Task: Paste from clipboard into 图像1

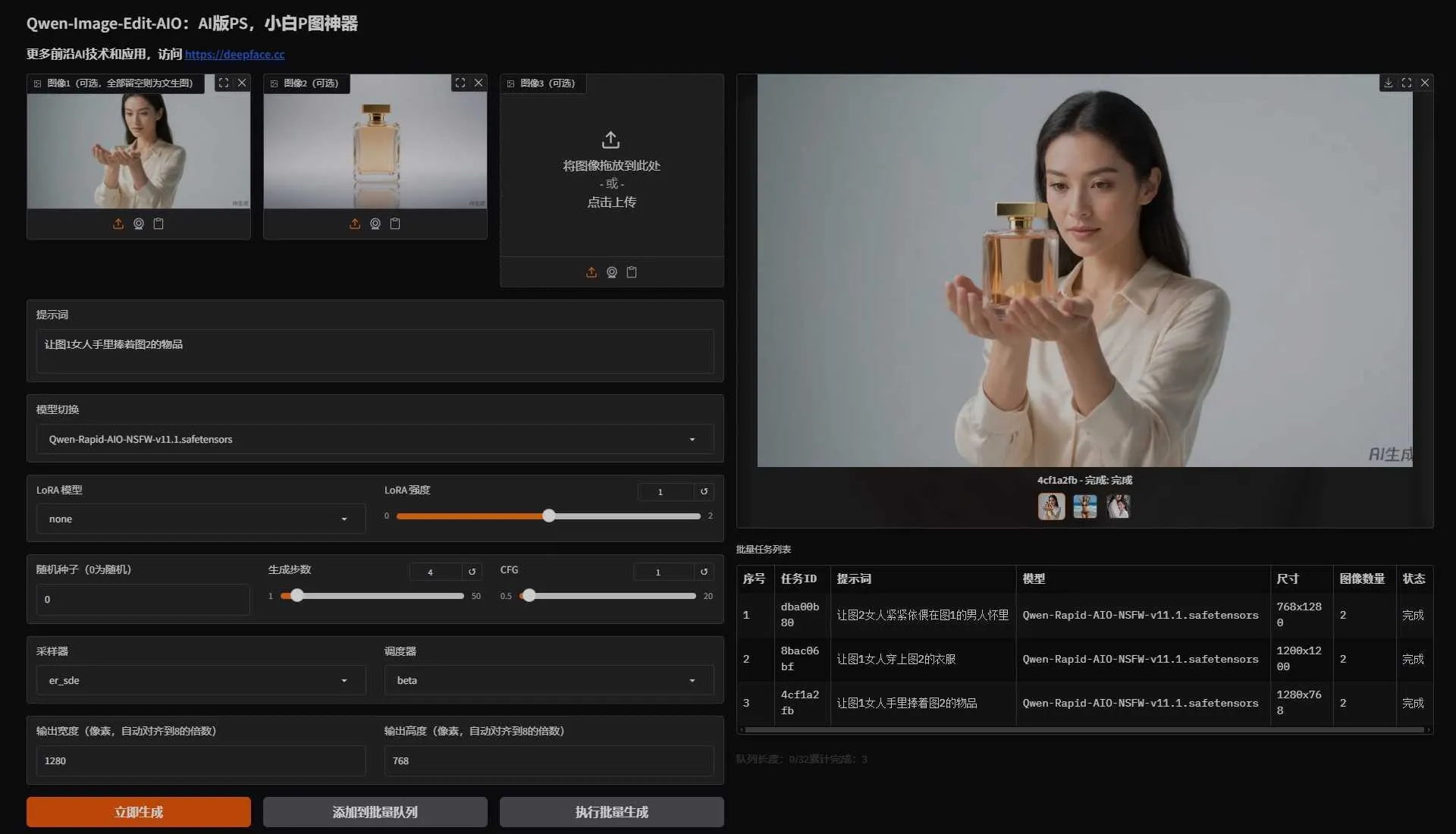Action: 158,223
